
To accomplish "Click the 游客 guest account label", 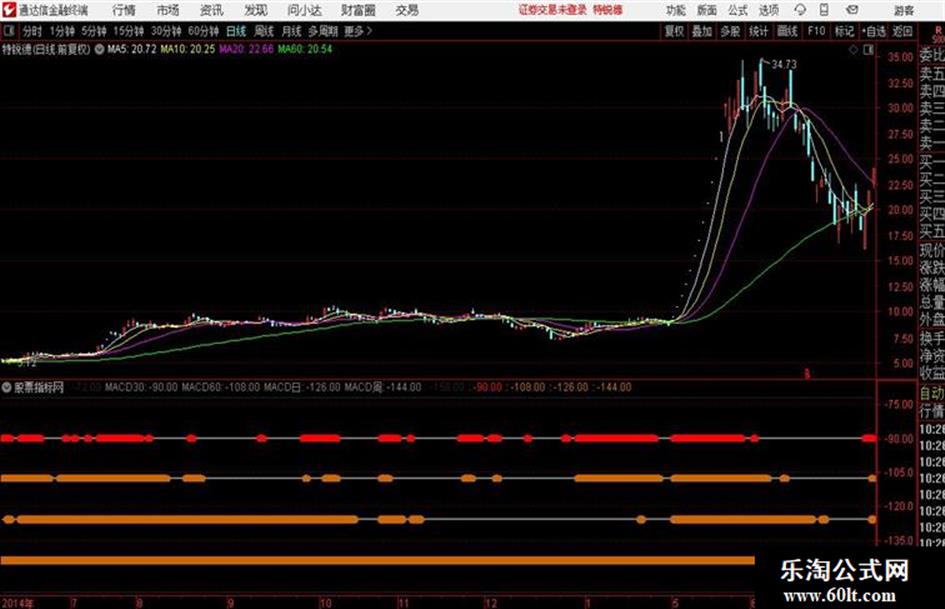I will point(904,10).
